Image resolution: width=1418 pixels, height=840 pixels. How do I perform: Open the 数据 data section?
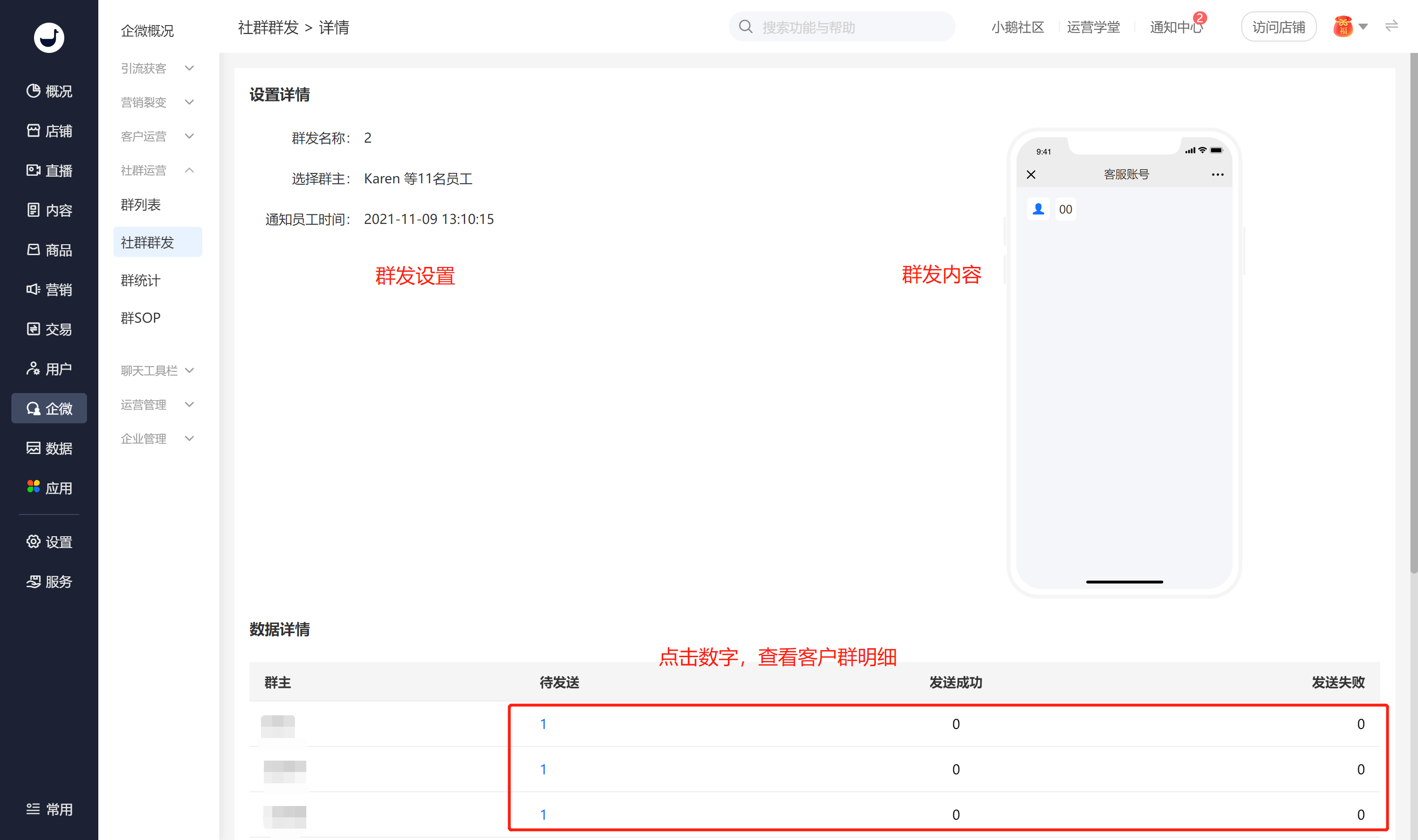point(49,448)
